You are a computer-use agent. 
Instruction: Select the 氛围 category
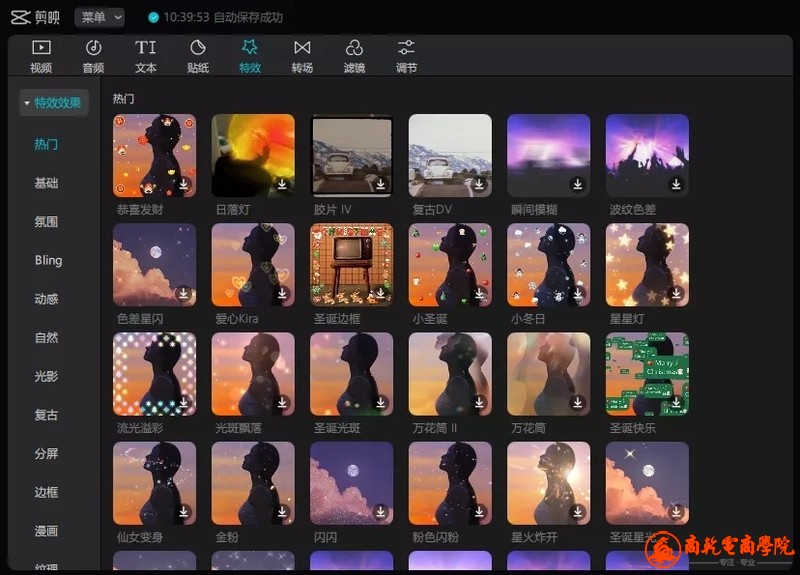46,222
